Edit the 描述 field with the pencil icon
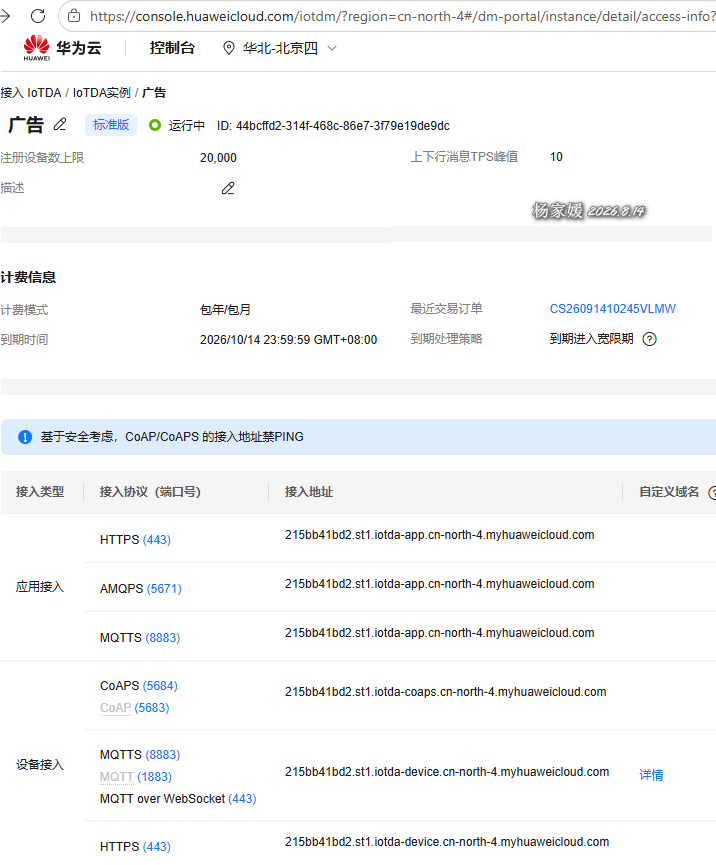The image size is (716, 865). point(228,188)
